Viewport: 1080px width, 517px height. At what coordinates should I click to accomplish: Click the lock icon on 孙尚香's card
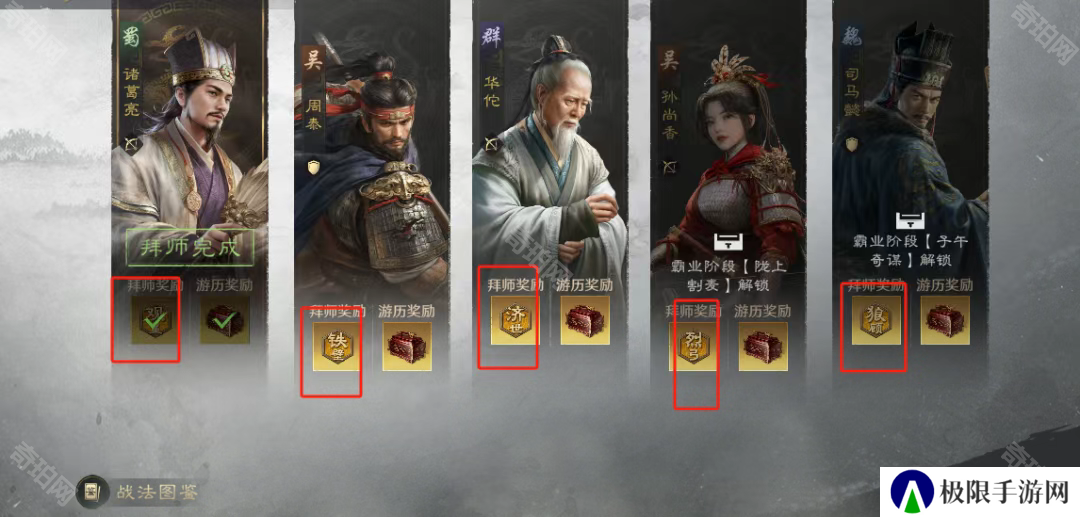(x=727, y=242)
